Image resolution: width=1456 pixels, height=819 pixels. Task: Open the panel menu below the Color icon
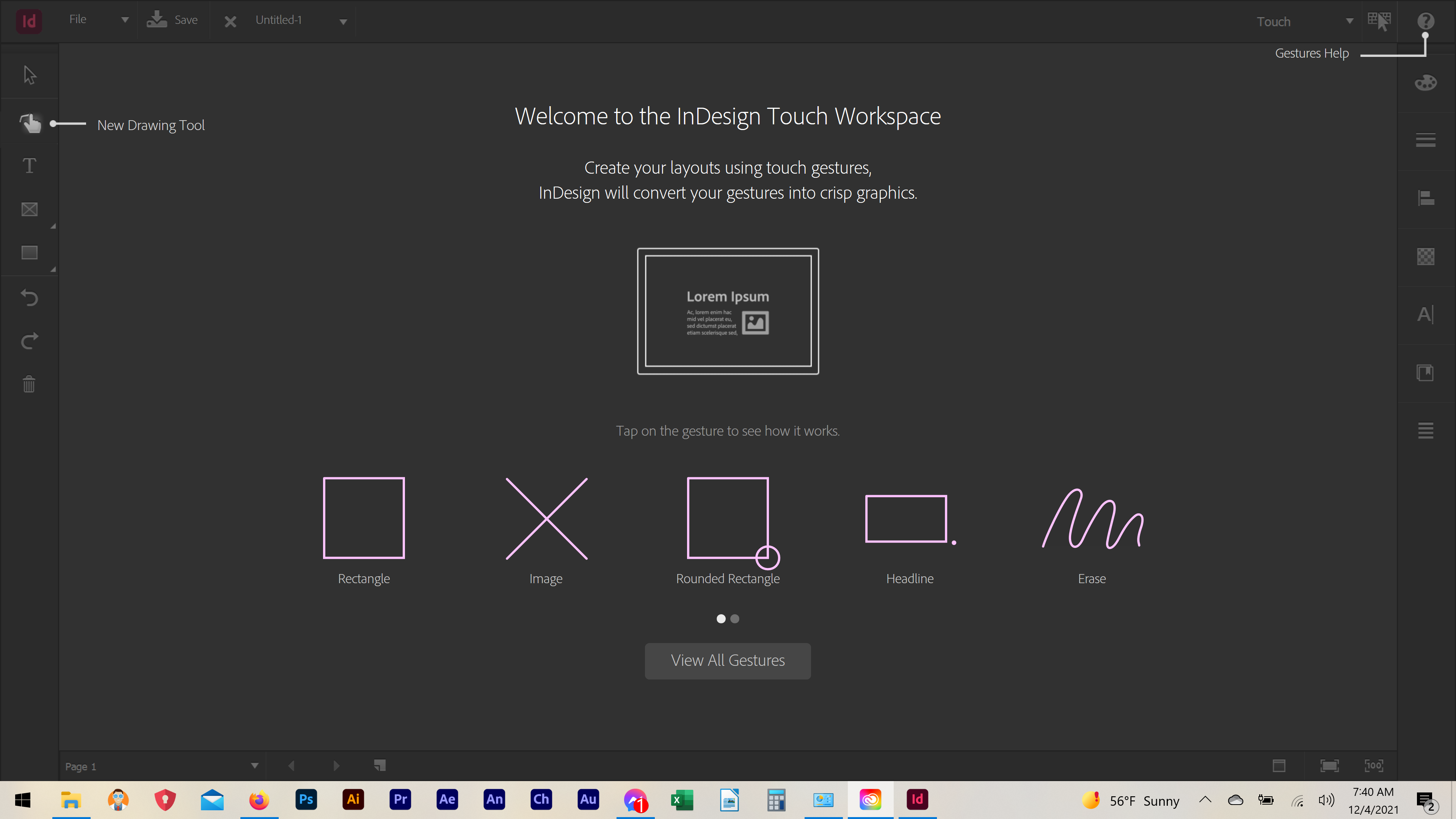[1426, 140]
